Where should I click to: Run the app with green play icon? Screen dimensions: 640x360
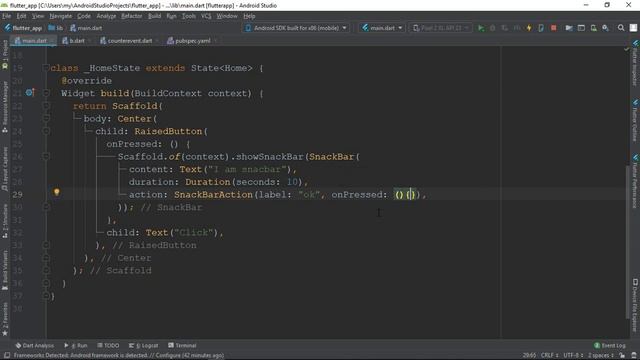coord(481,28)
